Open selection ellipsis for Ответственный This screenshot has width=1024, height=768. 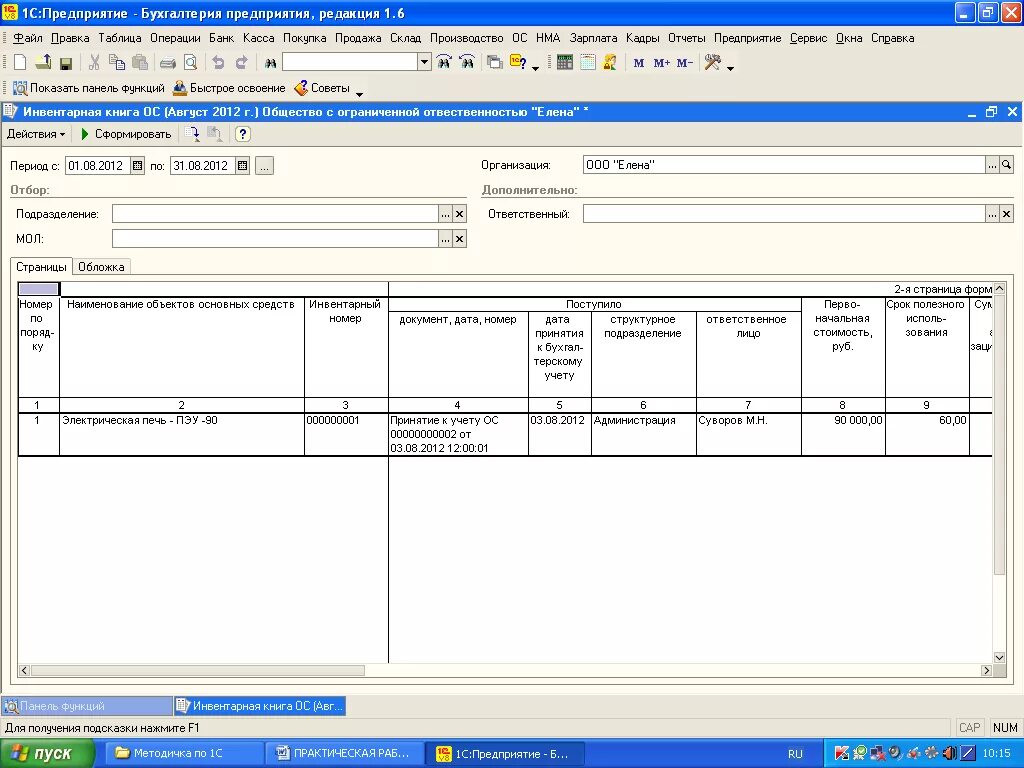(x=992, y=214)
